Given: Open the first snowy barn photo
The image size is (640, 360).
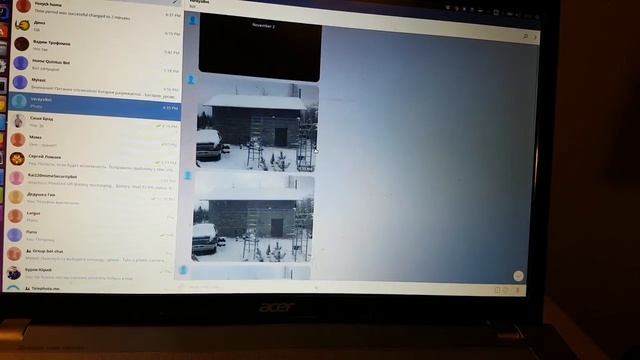Looking at the screenshot, I should point(257,127).
